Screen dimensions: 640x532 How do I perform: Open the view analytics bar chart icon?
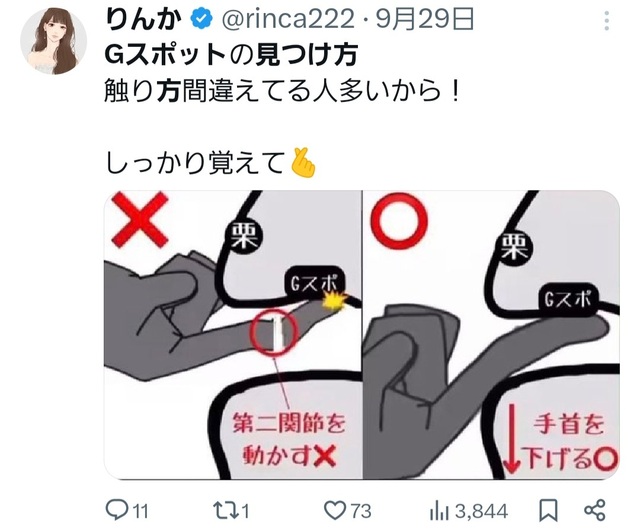(x=440, y=512)
